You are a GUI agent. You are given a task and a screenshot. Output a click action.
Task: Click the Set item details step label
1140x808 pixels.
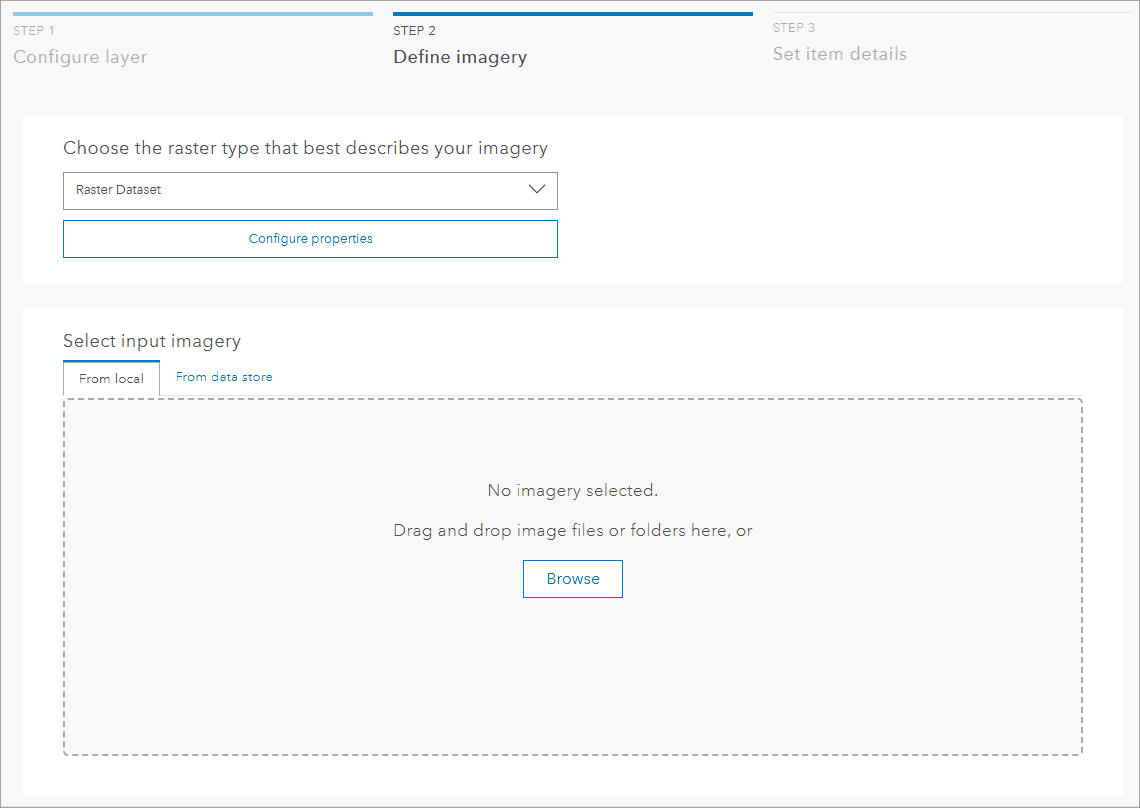pos(839,54)
